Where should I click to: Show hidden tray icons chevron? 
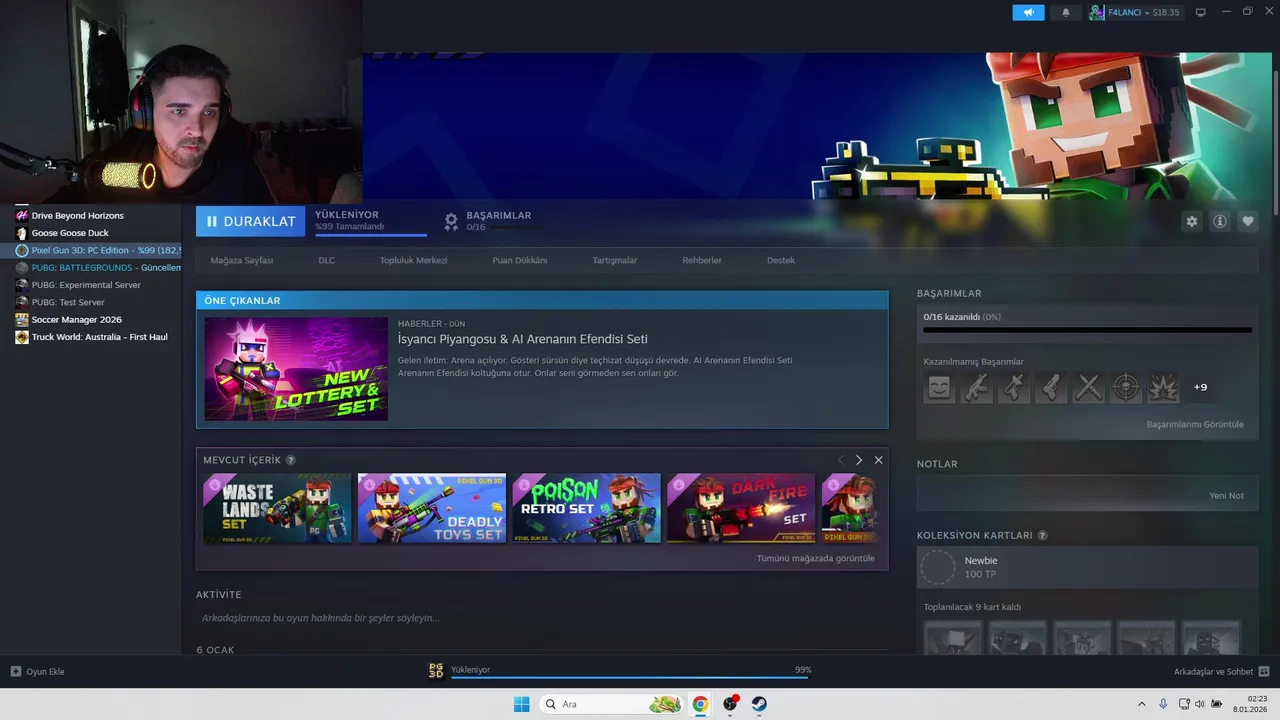coord(1141,704)
